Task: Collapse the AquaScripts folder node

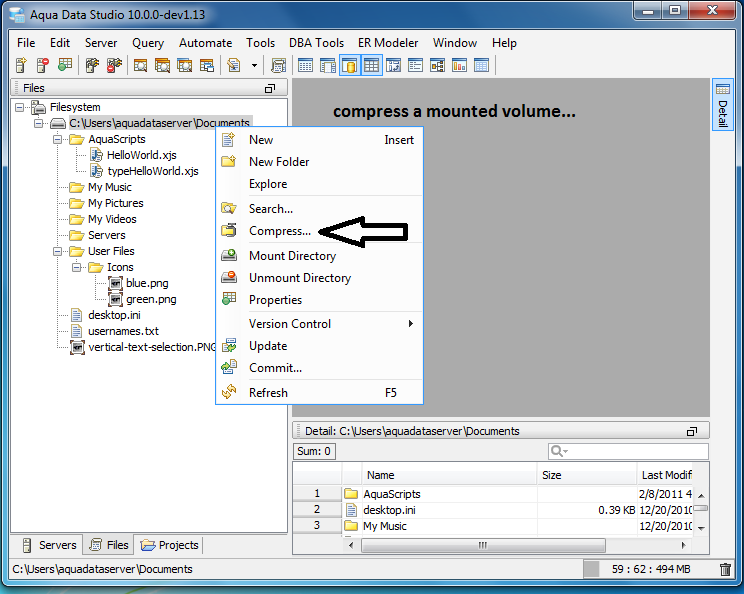Action: coord(57,139)
